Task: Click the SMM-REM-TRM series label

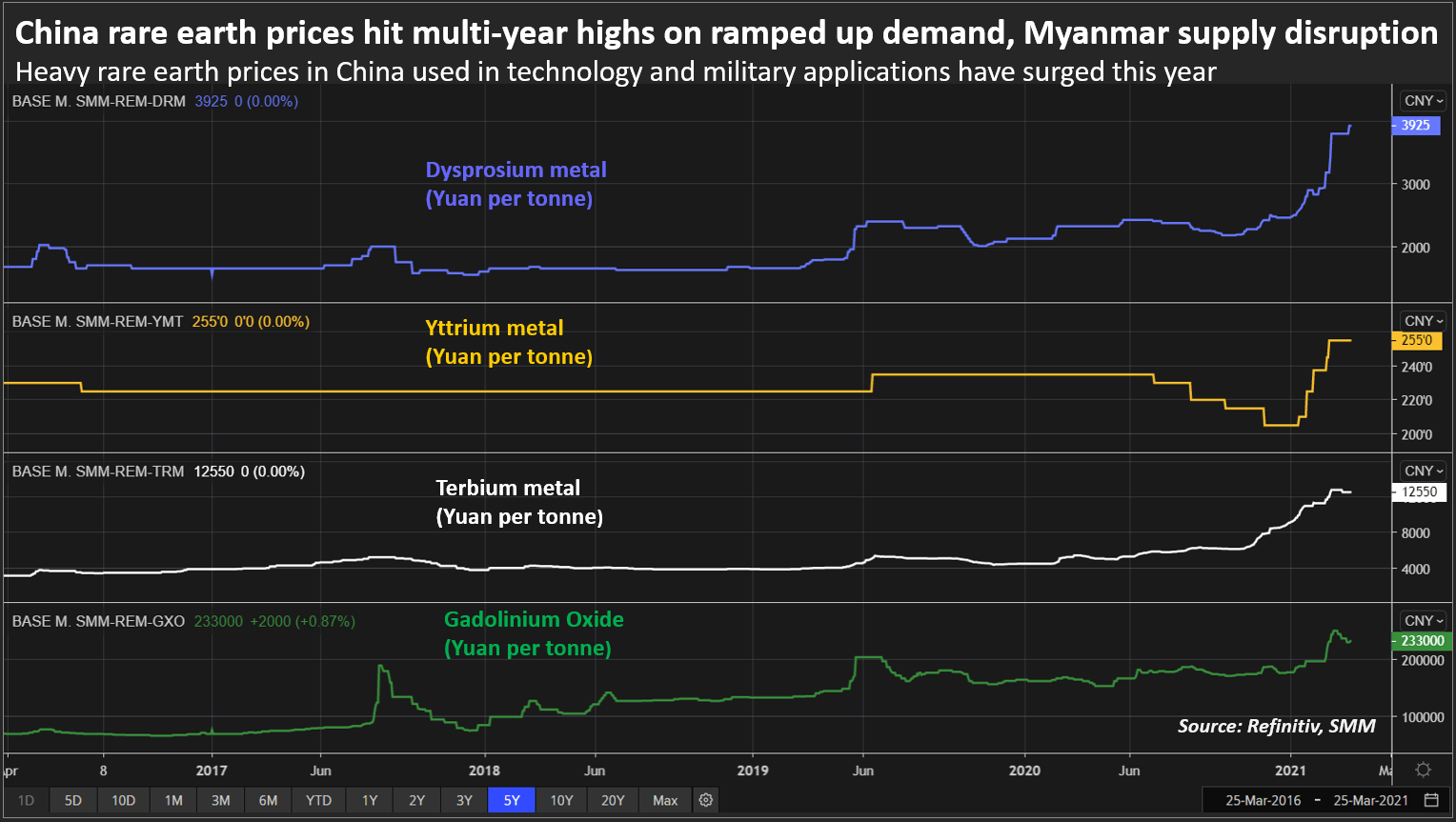Action: (x=98, y=471)
